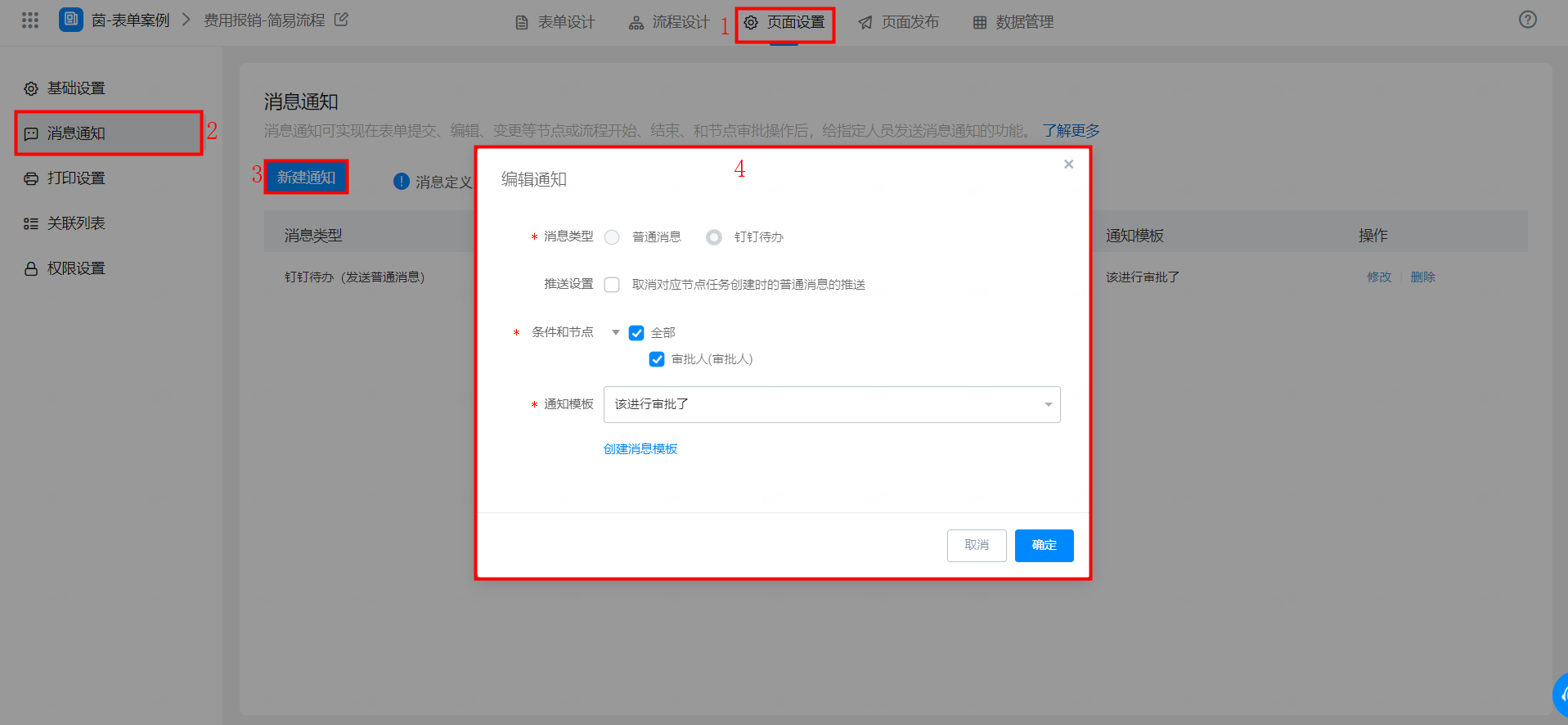Open the 通知模板 dropdown
This screenshot has height=725, width=1568.
tap(831, 405)
